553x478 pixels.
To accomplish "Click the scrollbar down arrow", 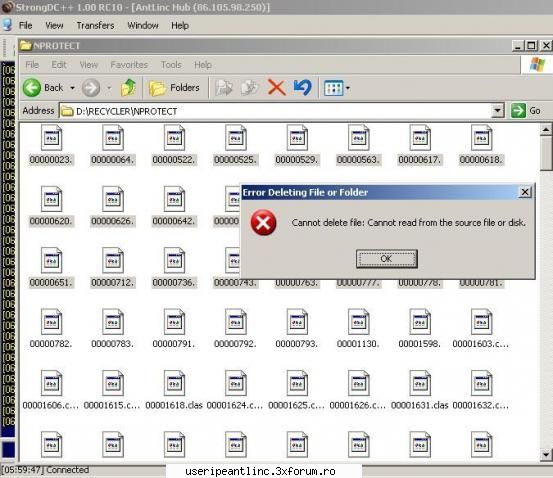I will coord(546,455).
